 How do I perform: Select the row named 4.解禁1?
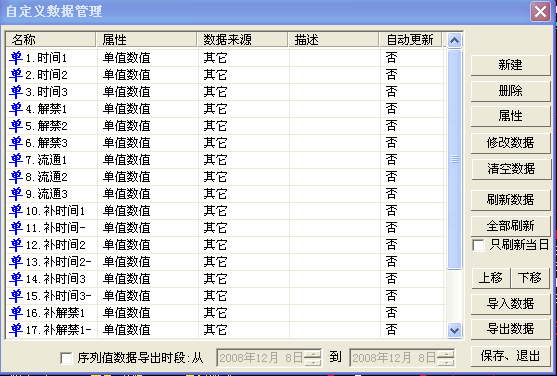[x=226, y=109]
